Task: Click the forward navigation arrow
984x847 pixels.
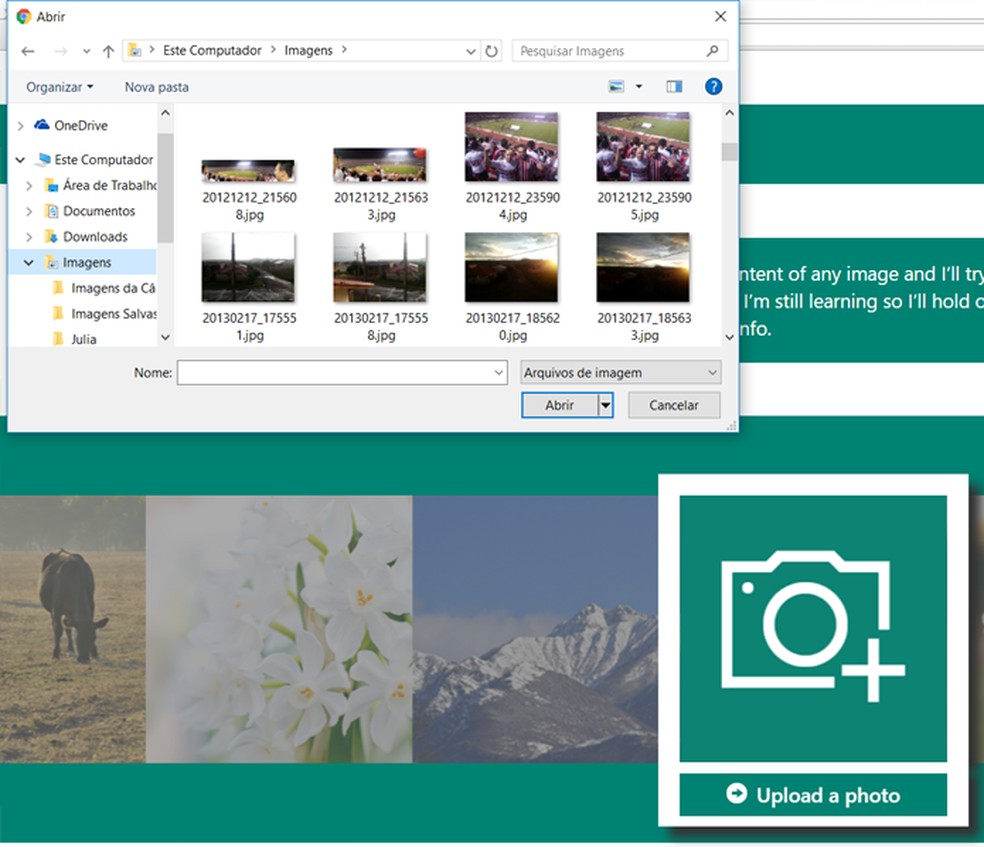Action: [x=60, y=51]
